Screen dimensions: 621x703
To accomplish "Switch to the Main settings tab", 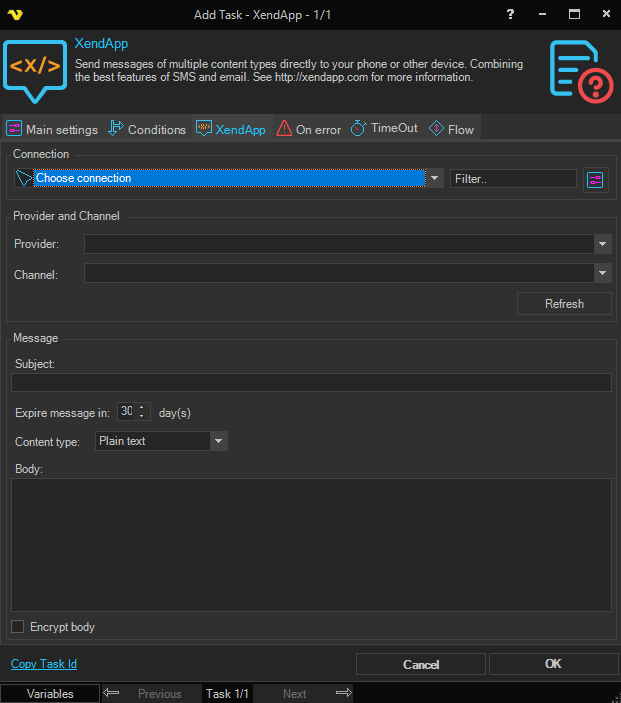I will tap(52, 130).
